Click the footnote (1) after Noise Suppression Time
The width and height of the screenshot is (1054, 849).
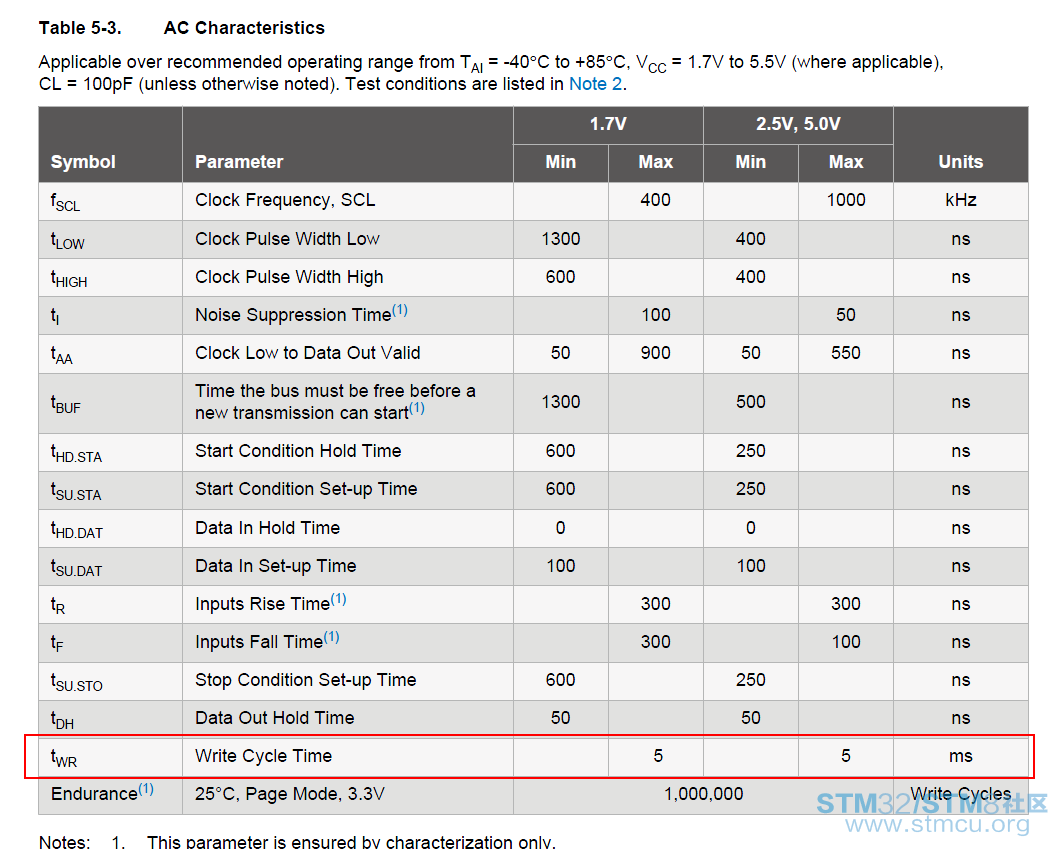click(x=400, y=310)
